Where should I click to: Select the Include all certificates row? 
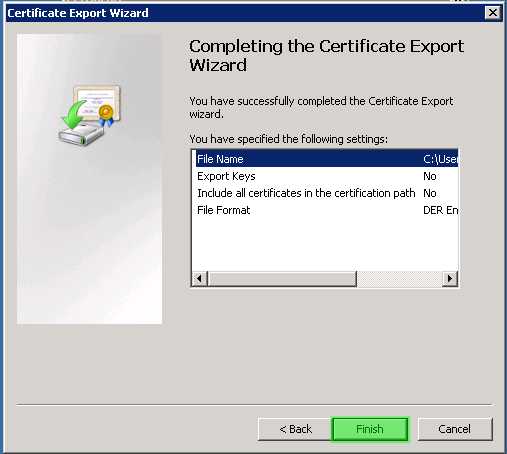pyautogui.click(x=327, y=193)
